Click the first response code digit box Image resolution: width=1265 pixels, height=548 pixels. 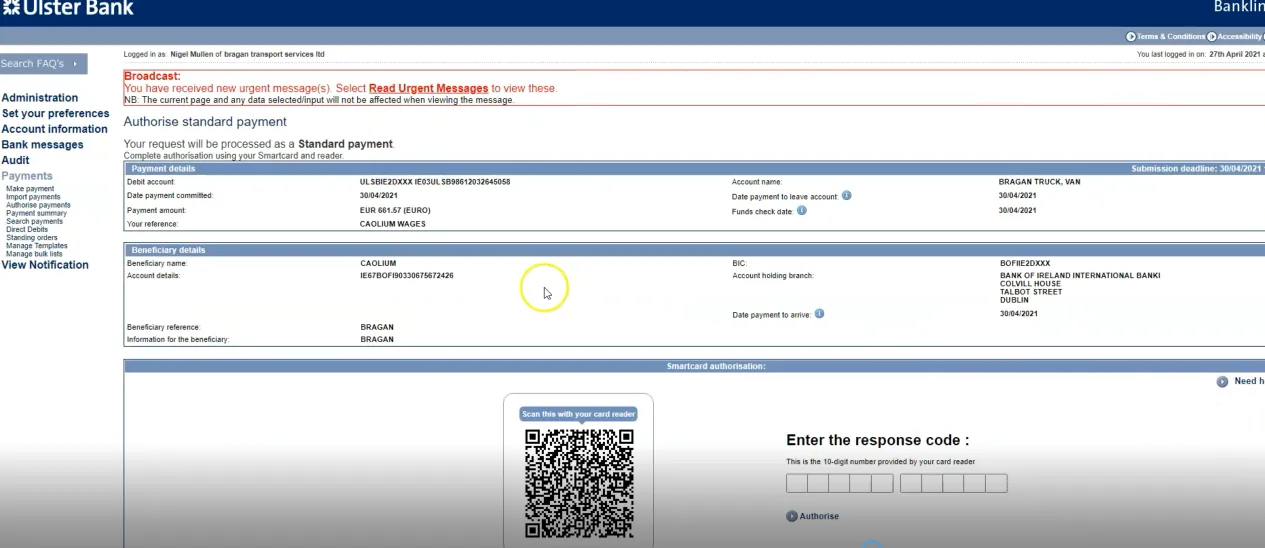click(797, 484)
